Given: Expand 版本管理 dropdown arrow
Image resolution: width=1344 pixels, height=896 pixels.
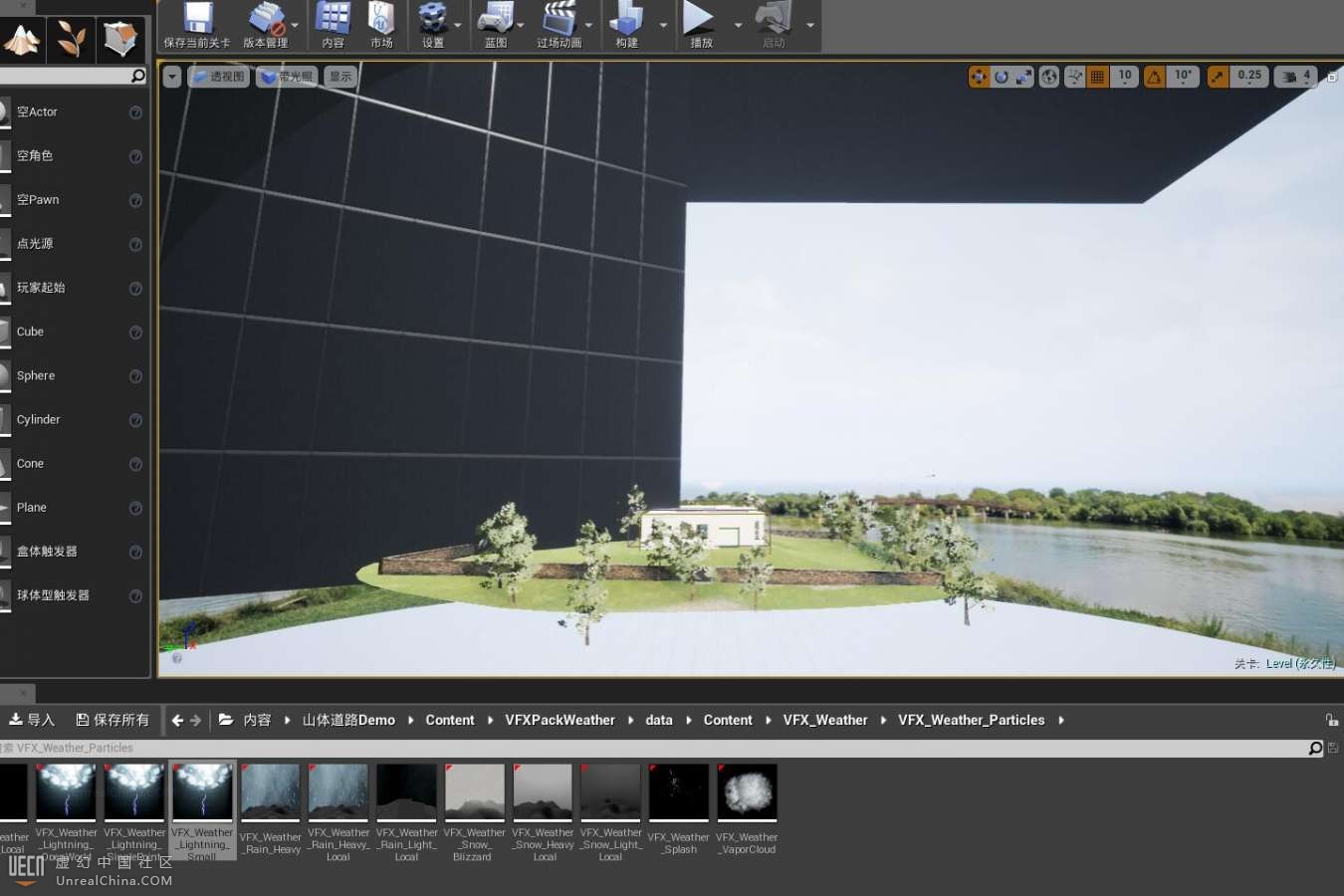Looking at the screenshot, I should point(295,26).
